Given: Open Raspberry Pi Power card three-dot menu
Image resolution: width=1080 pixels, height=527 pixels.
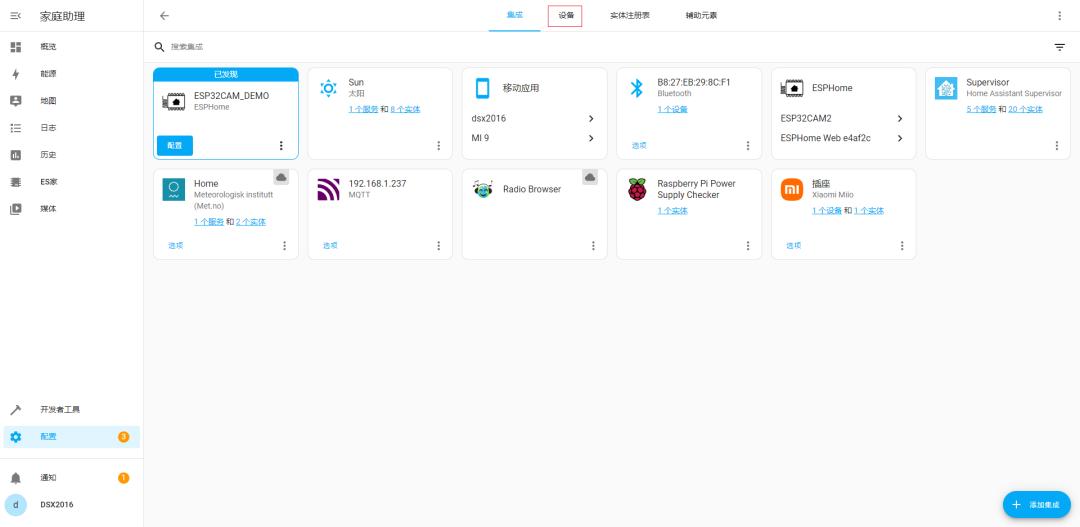Looking at the screenshot, I should pos(748,245).
